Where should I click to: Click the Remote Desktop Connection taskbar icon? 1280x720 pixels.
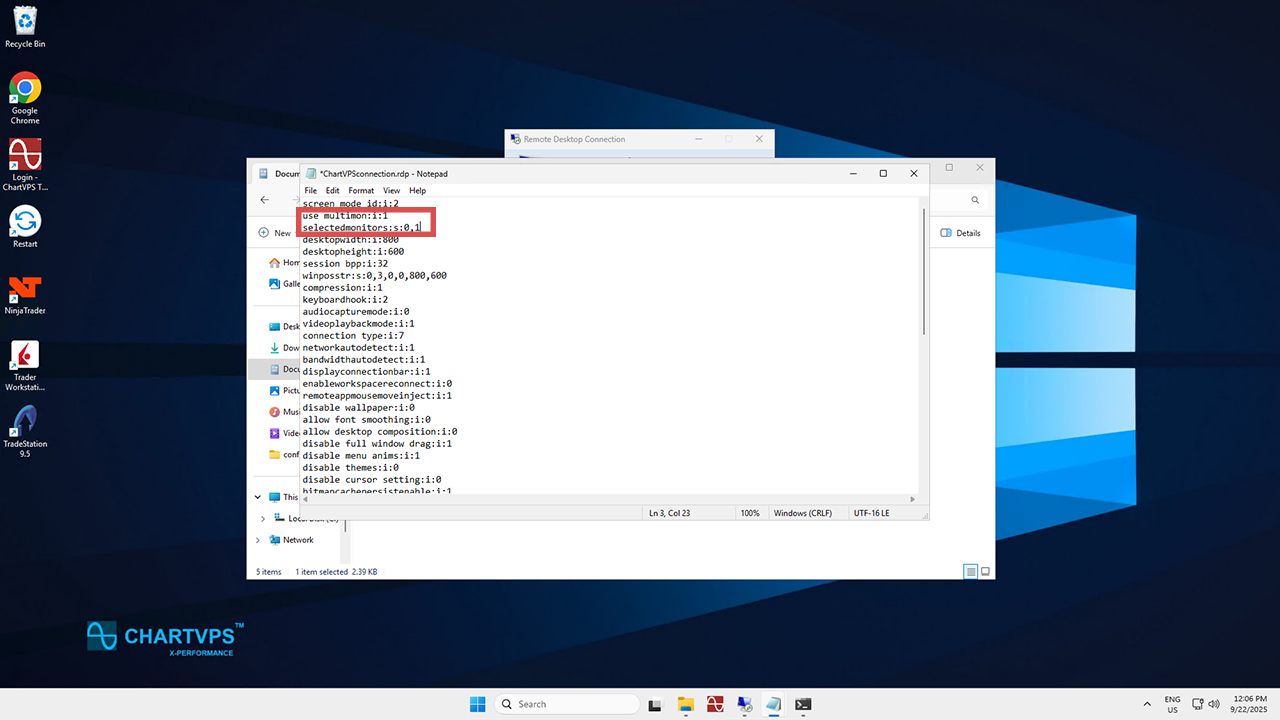(x=744, y=704)
